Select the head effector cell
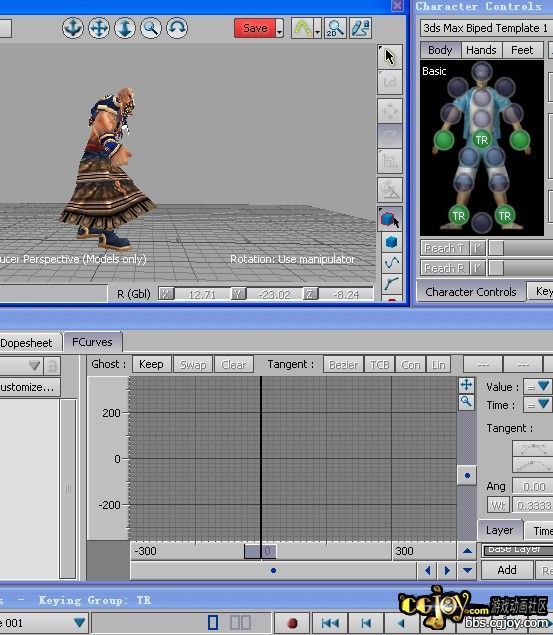Viewport: 553px width, 635px height. click(481, 73)
